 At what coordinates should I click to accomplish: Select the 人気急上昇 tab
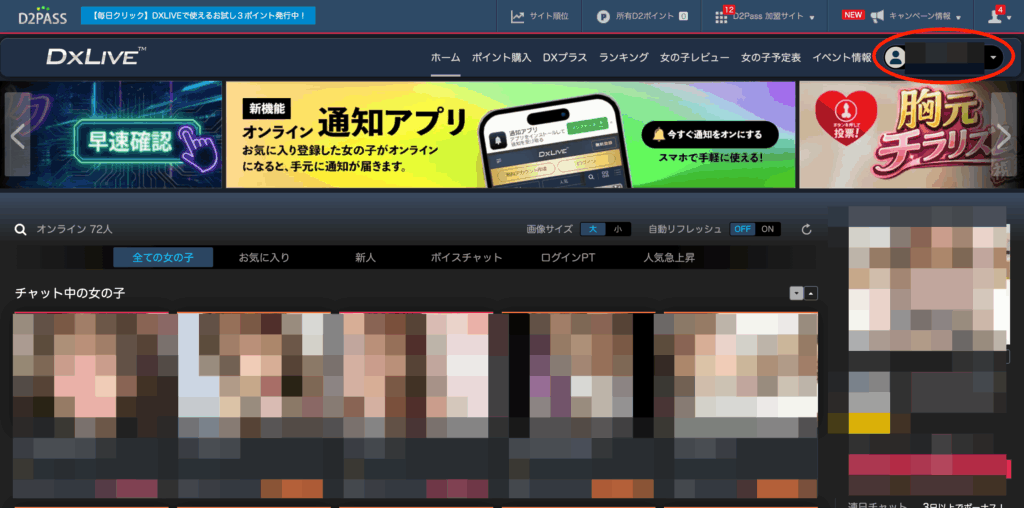[669, 257]
